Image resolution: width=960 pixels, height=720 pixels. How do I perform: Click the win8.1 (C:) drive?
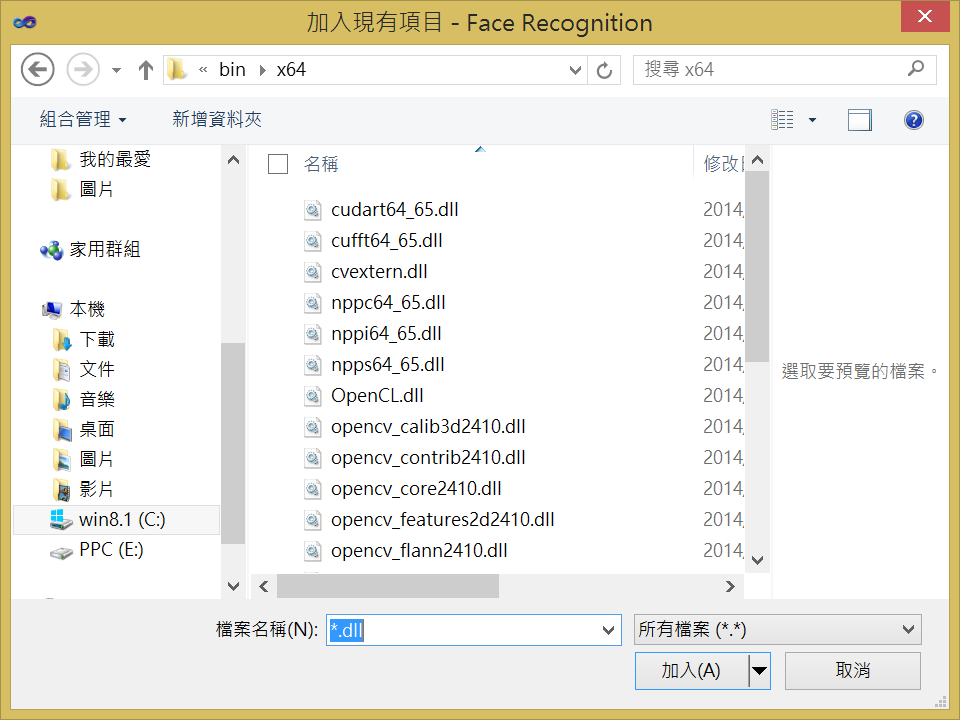pos(121,519)
